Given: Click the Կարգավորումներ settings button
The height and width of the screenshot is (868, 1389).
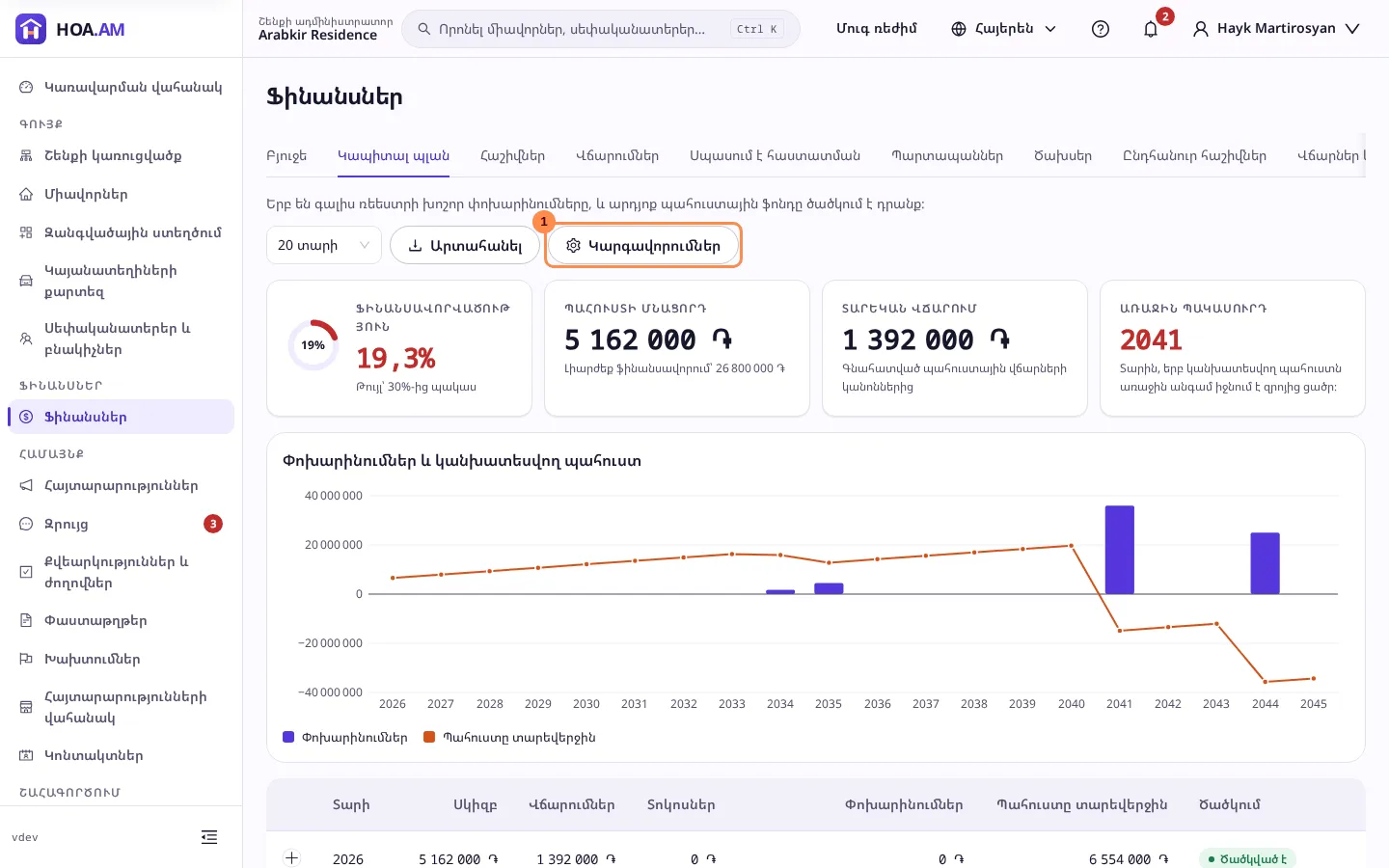Looking at the screenshot, I should coord(643,245).
